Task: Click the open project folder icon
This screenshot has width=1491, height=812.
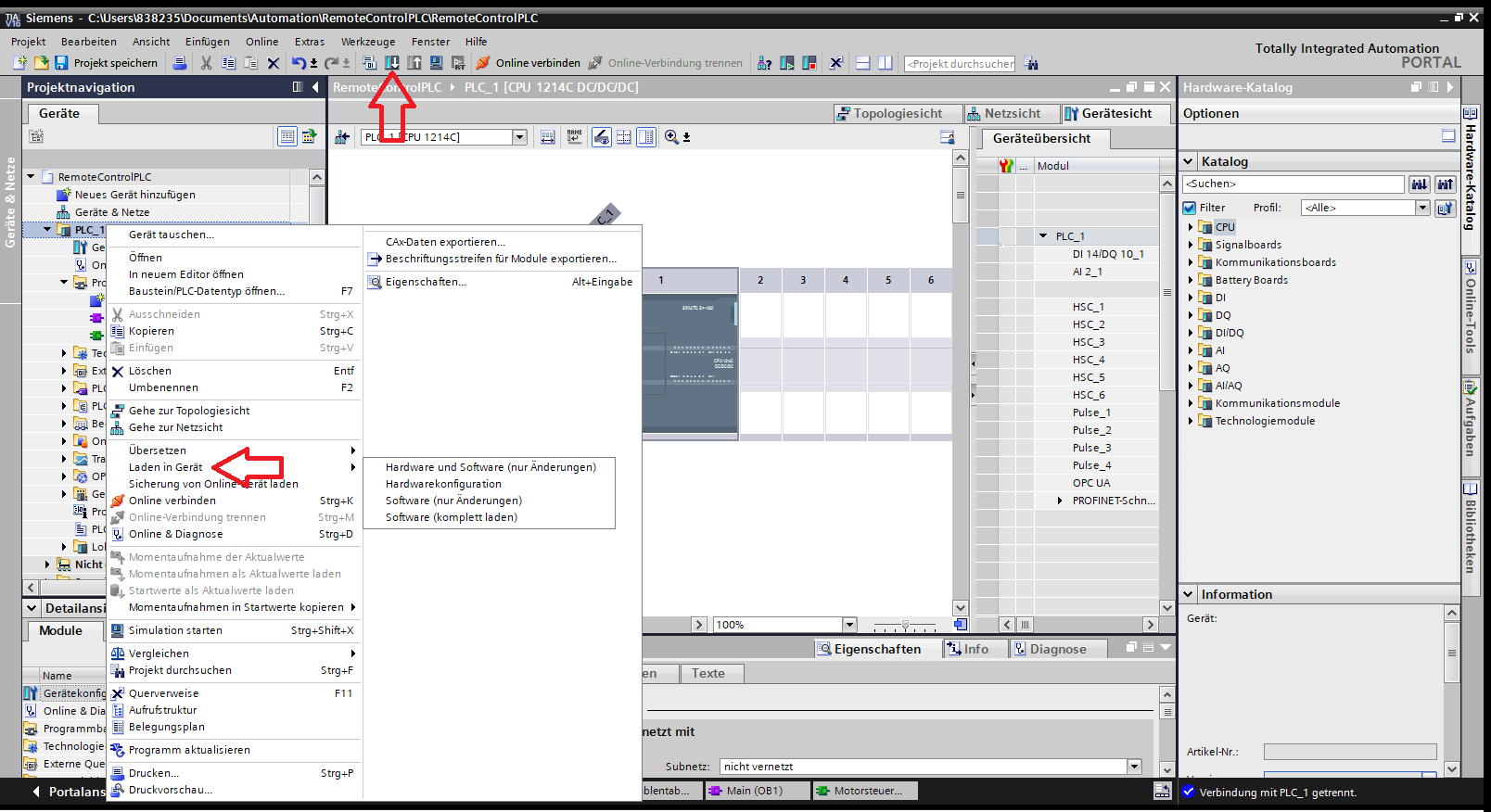Action: [41, 63]
